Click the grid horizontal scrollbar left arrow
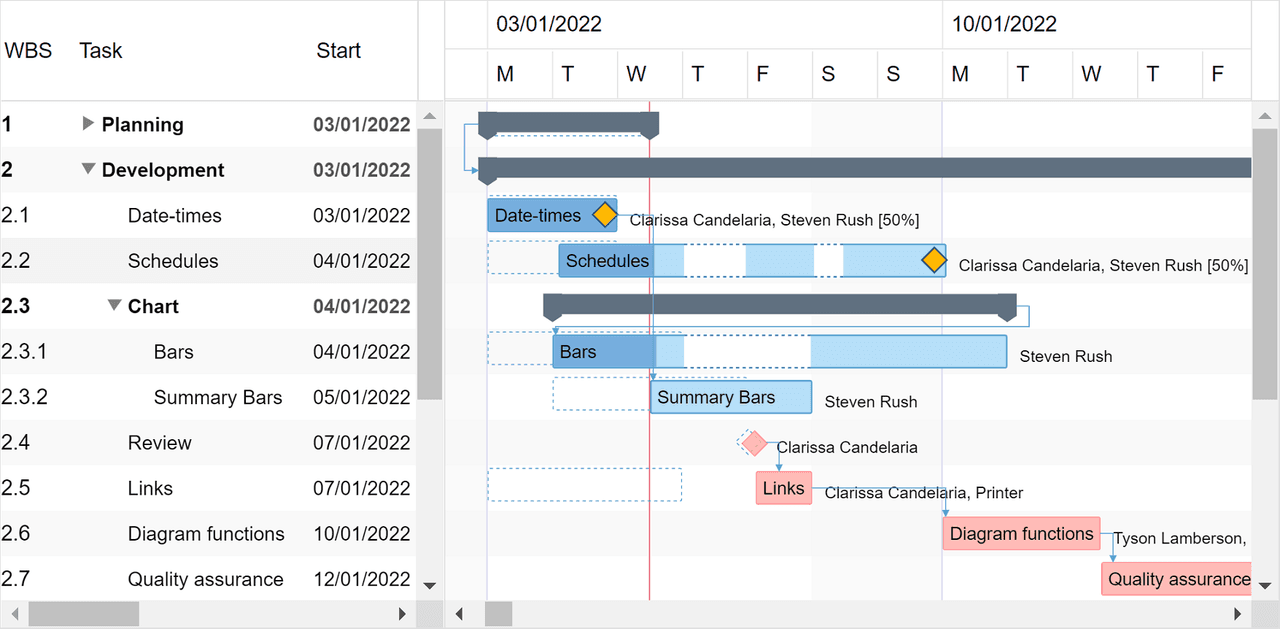The image size is (1280, 629). pos(14,614)
